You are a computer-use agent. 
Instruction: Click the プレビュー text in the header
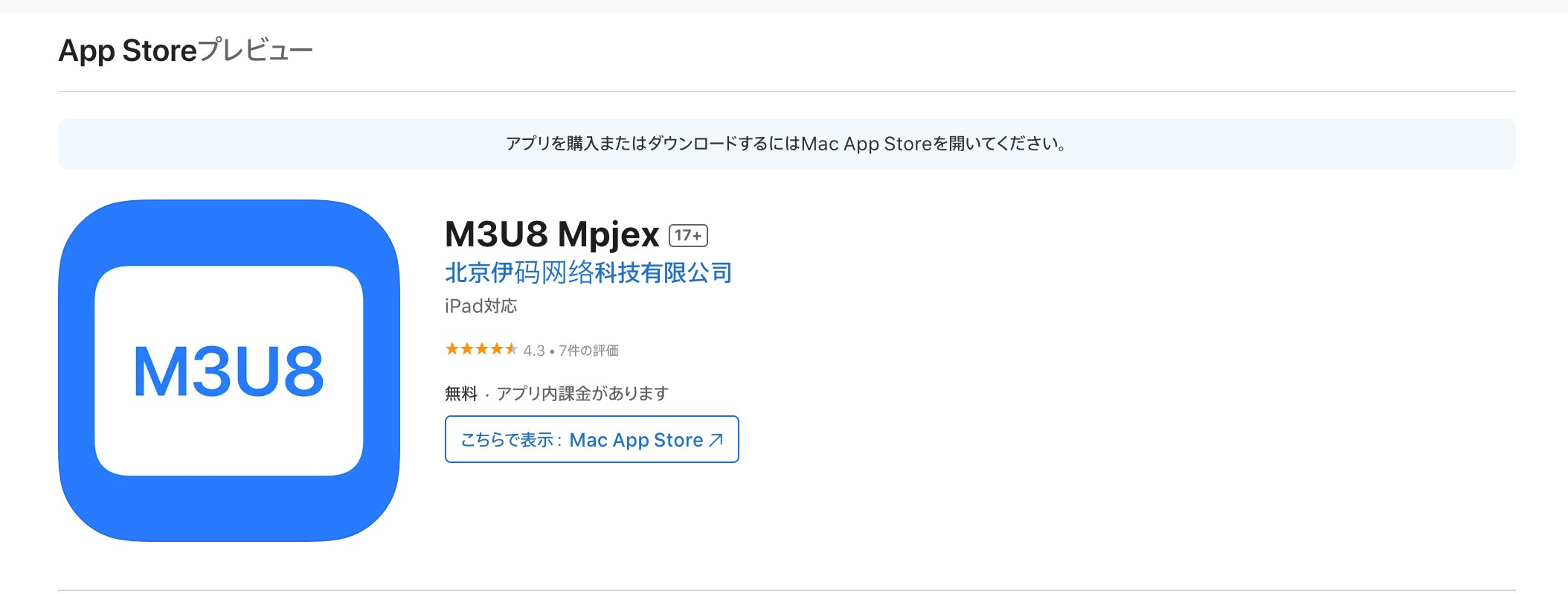257,51
